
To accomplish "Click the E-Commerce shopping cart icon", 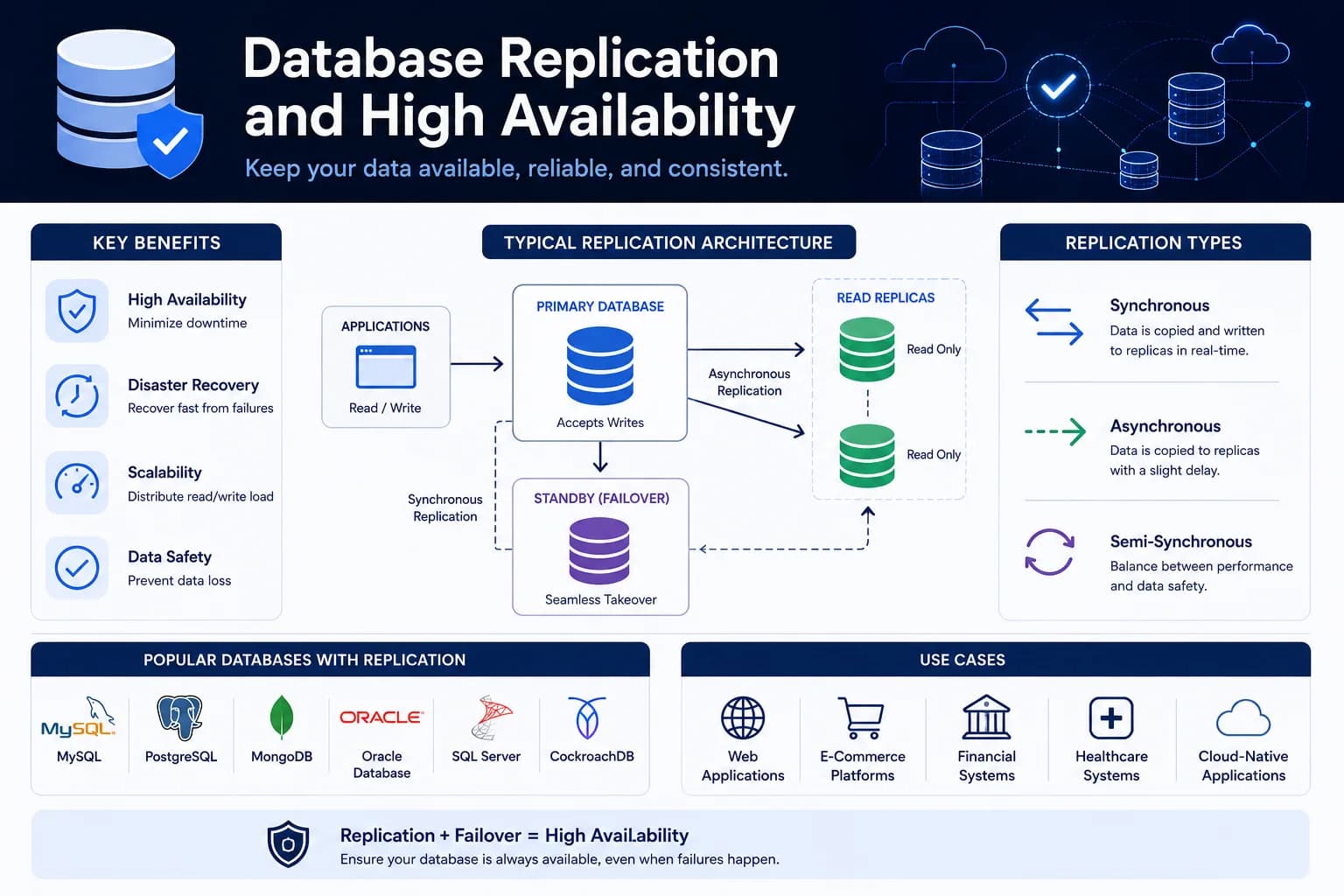I will click(x=861, y=718).
